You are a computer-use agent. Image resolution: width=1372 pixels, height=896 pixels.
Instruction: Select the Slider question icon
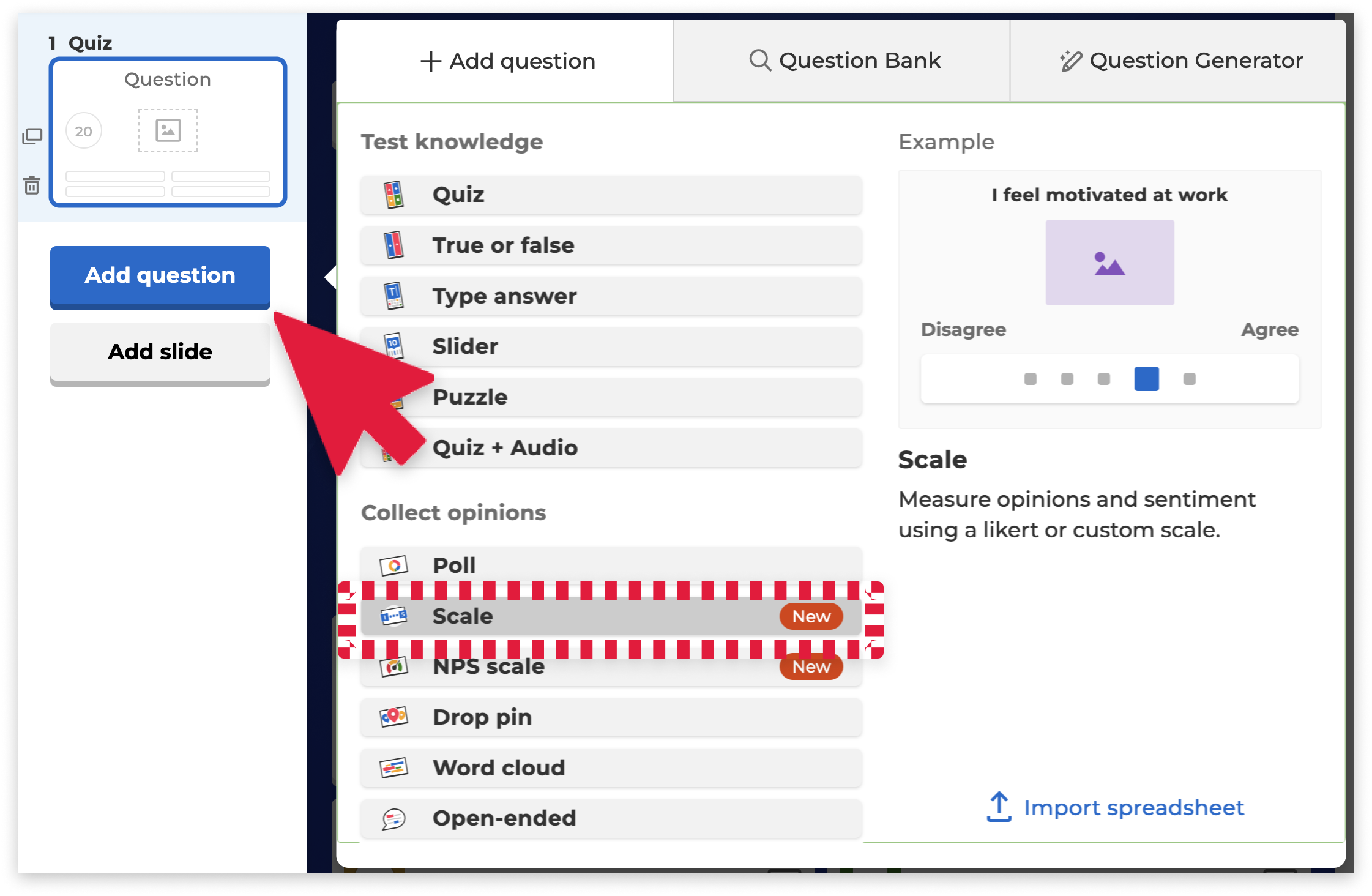click(393, 346)
